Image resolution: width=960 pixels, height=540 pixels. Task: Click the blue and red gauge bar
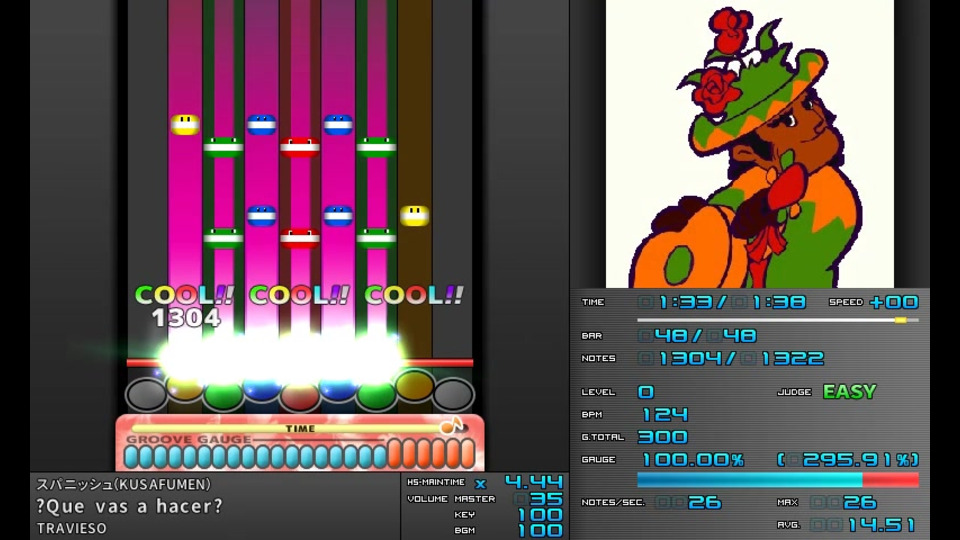tap(778, 480)
